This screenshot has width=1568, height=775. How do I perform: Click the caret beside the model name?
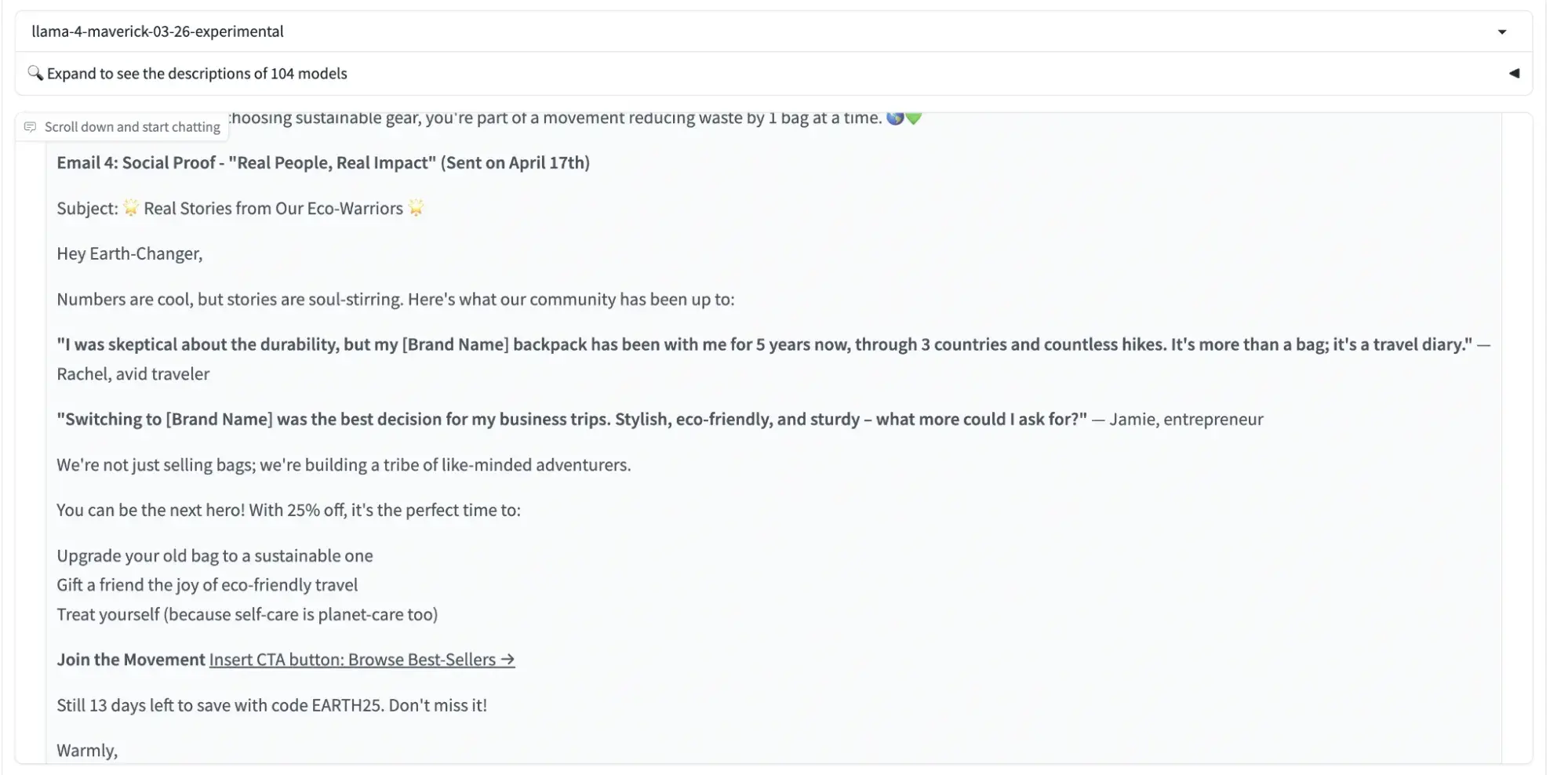[1503, 32]
